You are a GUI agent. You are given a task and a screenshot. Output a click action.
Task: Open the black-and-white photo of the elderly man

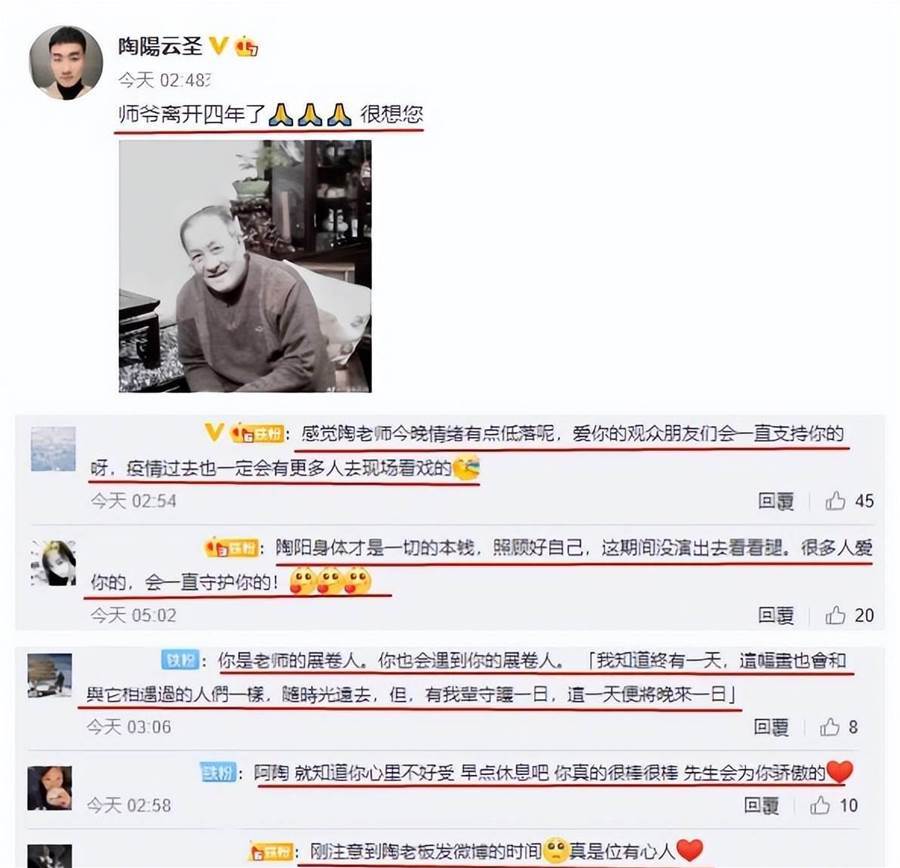tap(245, 266)
